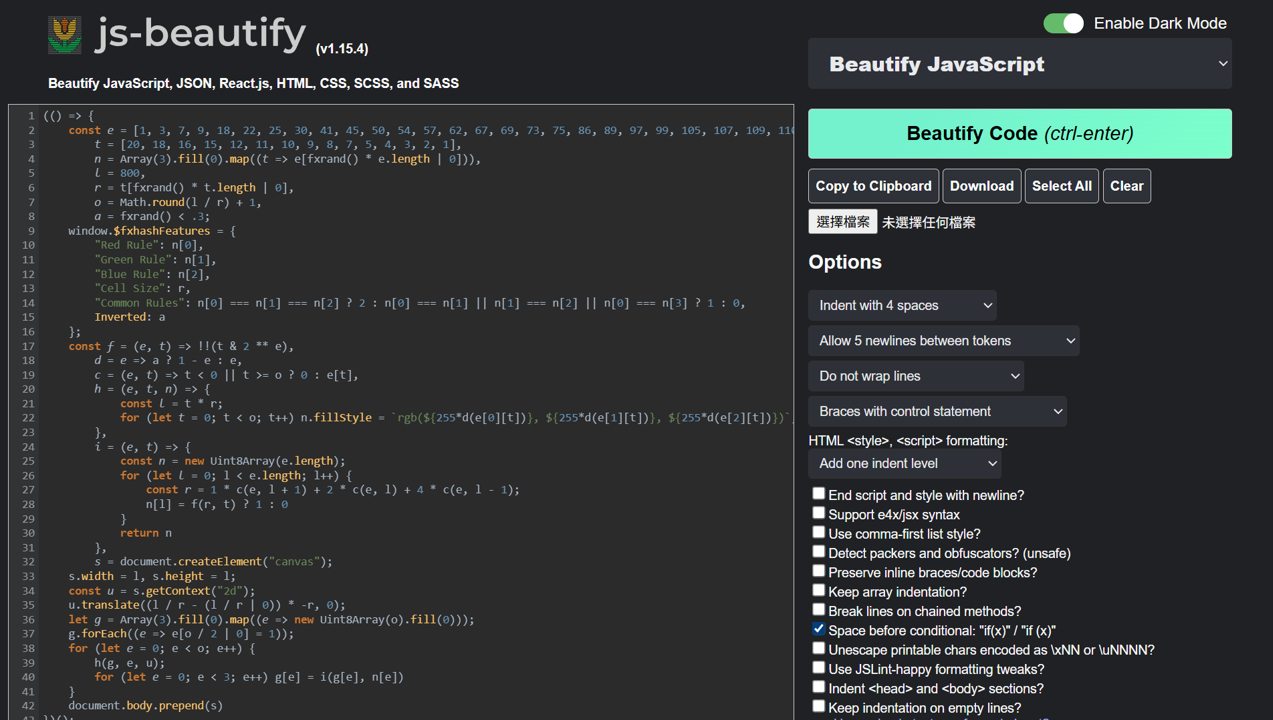Image resolution: width=1273 pixels, height=720 pixels.
Task: Click the HTML style, script formatting label
Action: [908, 441]
